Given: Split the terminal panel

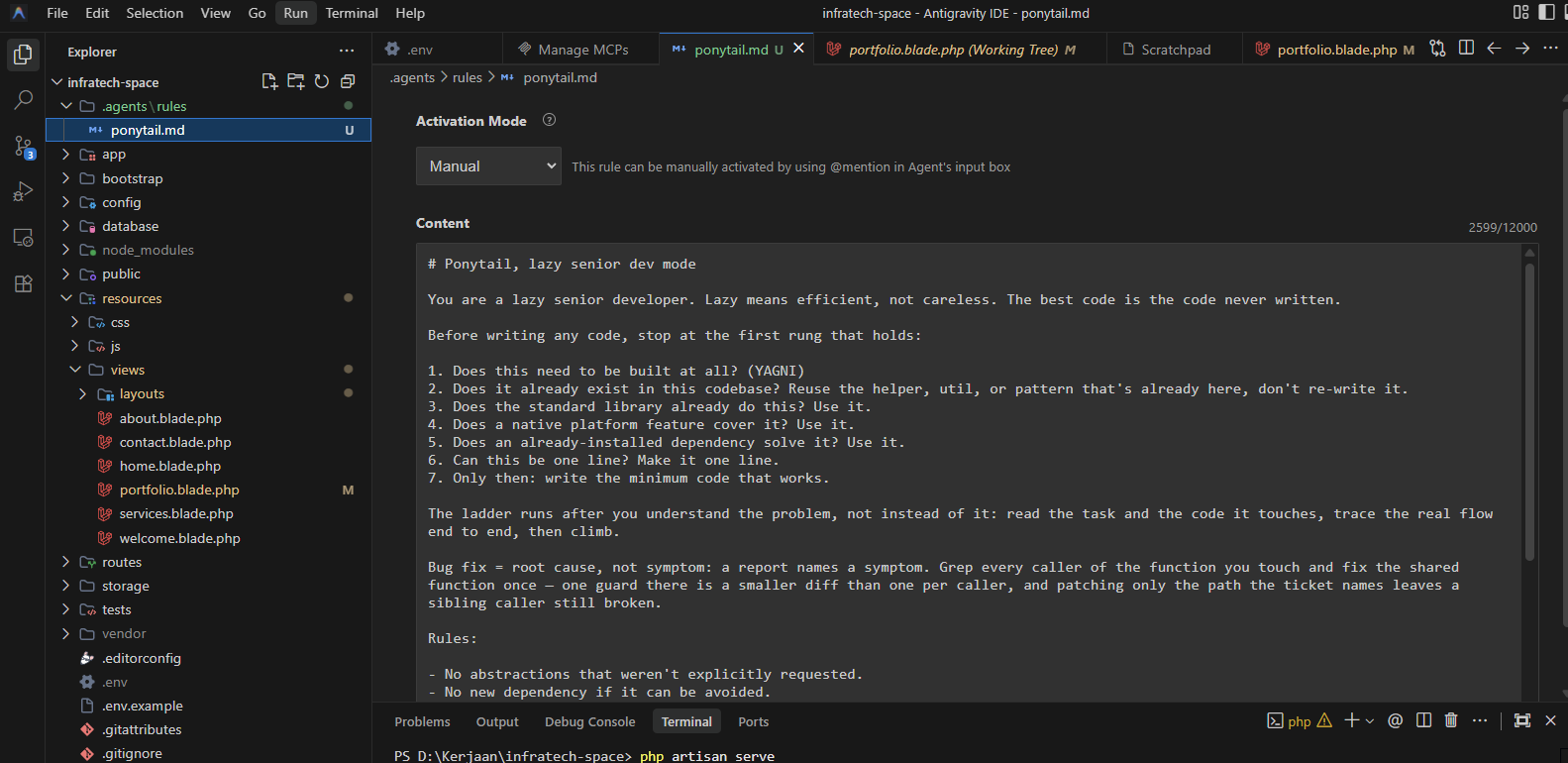Looking at the screenshot, I should tap(1423, 720).
